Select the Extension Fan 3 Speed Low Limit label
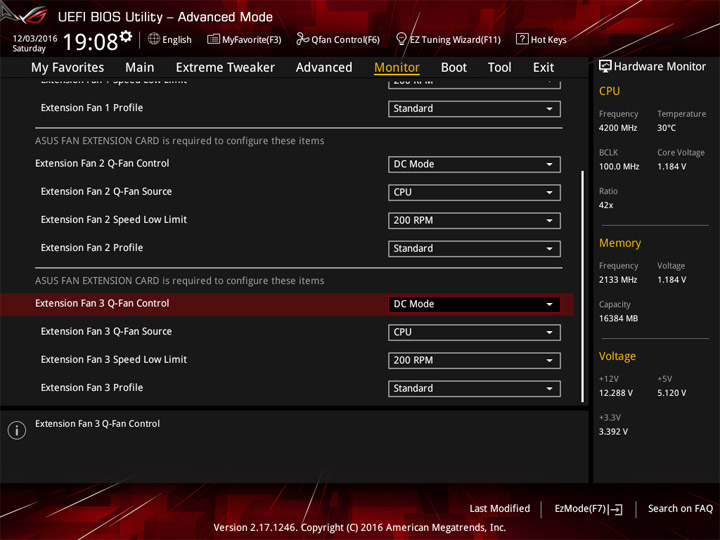 (113, 360)
